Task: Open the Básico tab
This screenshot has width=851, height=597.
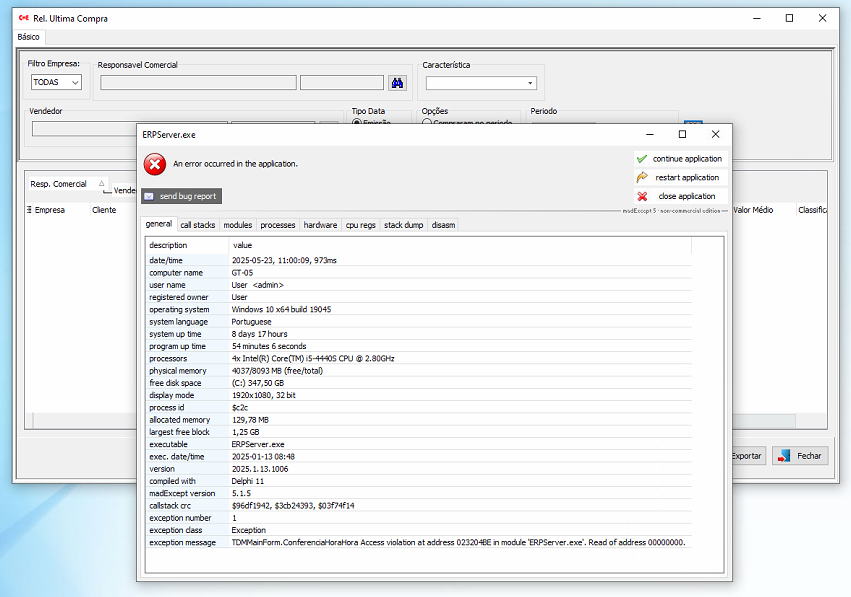Action: click(29, 36)
